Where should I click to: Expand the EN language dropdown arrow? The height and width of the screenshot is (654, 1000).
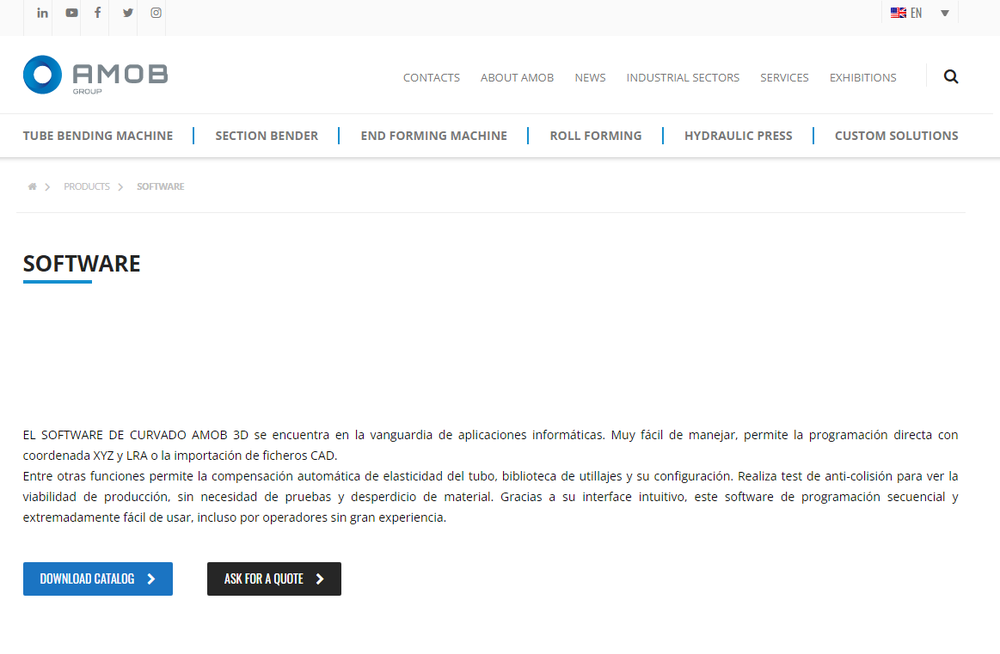tap(945, 13)
